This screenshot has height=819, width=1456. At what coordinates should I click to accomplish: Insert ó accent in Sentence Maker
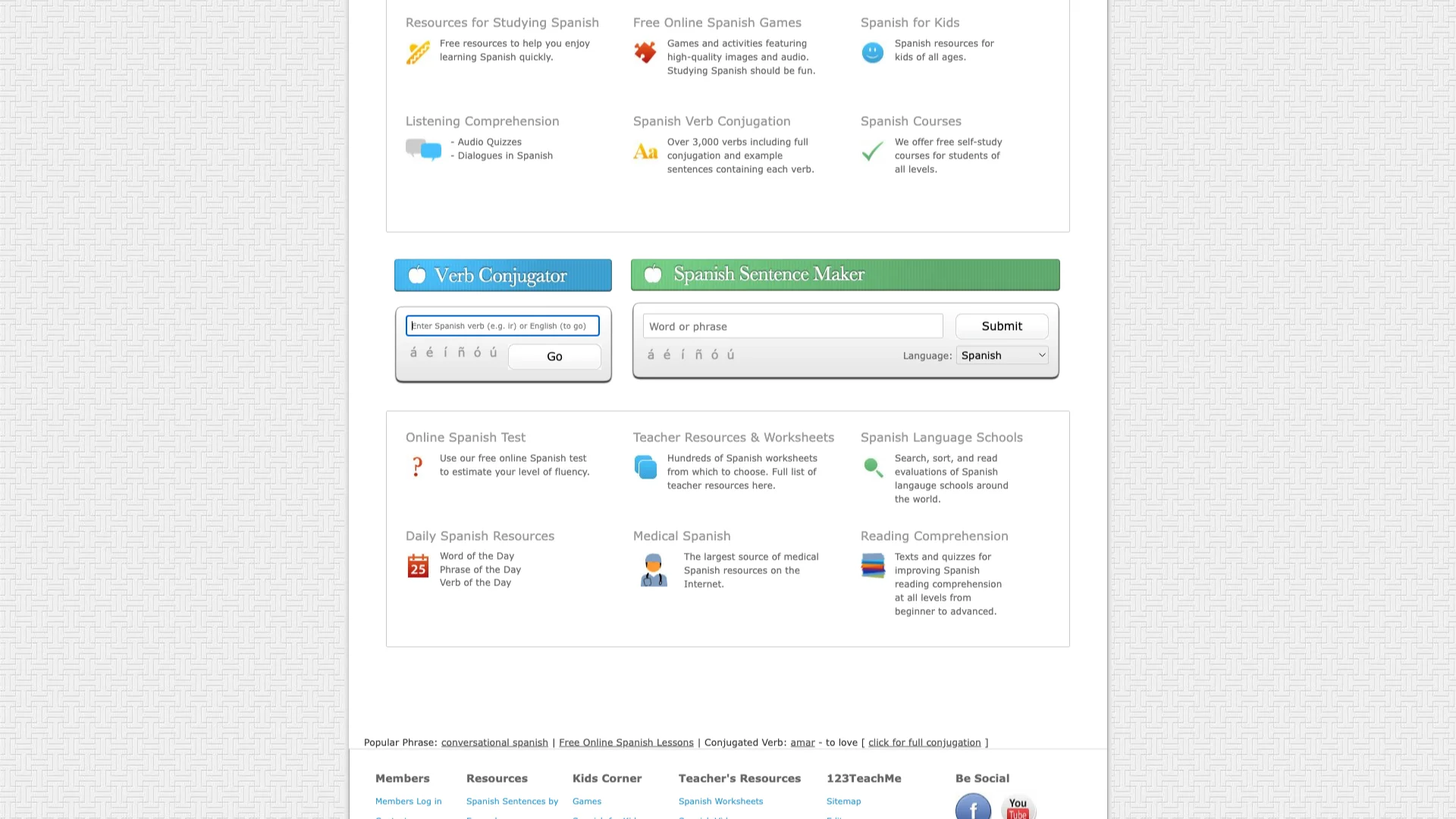tap(714, 354)
